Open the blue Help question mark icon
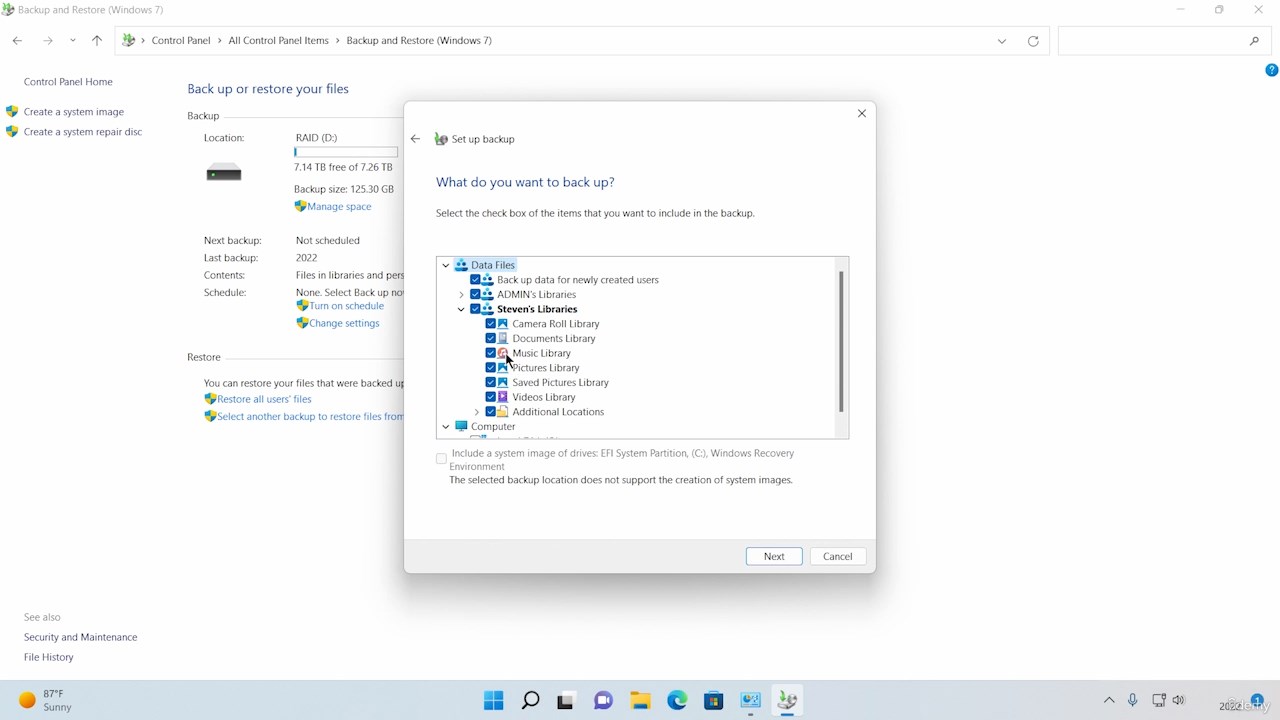 pyautogui.click(x=1272, y=70)
